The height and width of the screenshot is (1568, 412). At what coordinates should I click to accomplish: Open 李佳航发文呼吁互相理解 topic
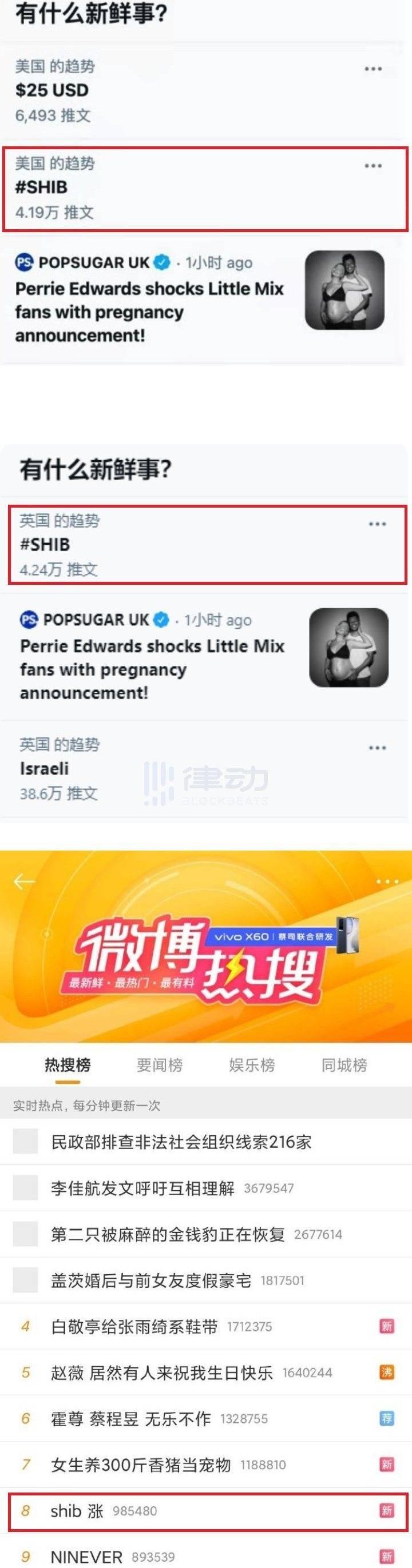(x=206, y=1187)
